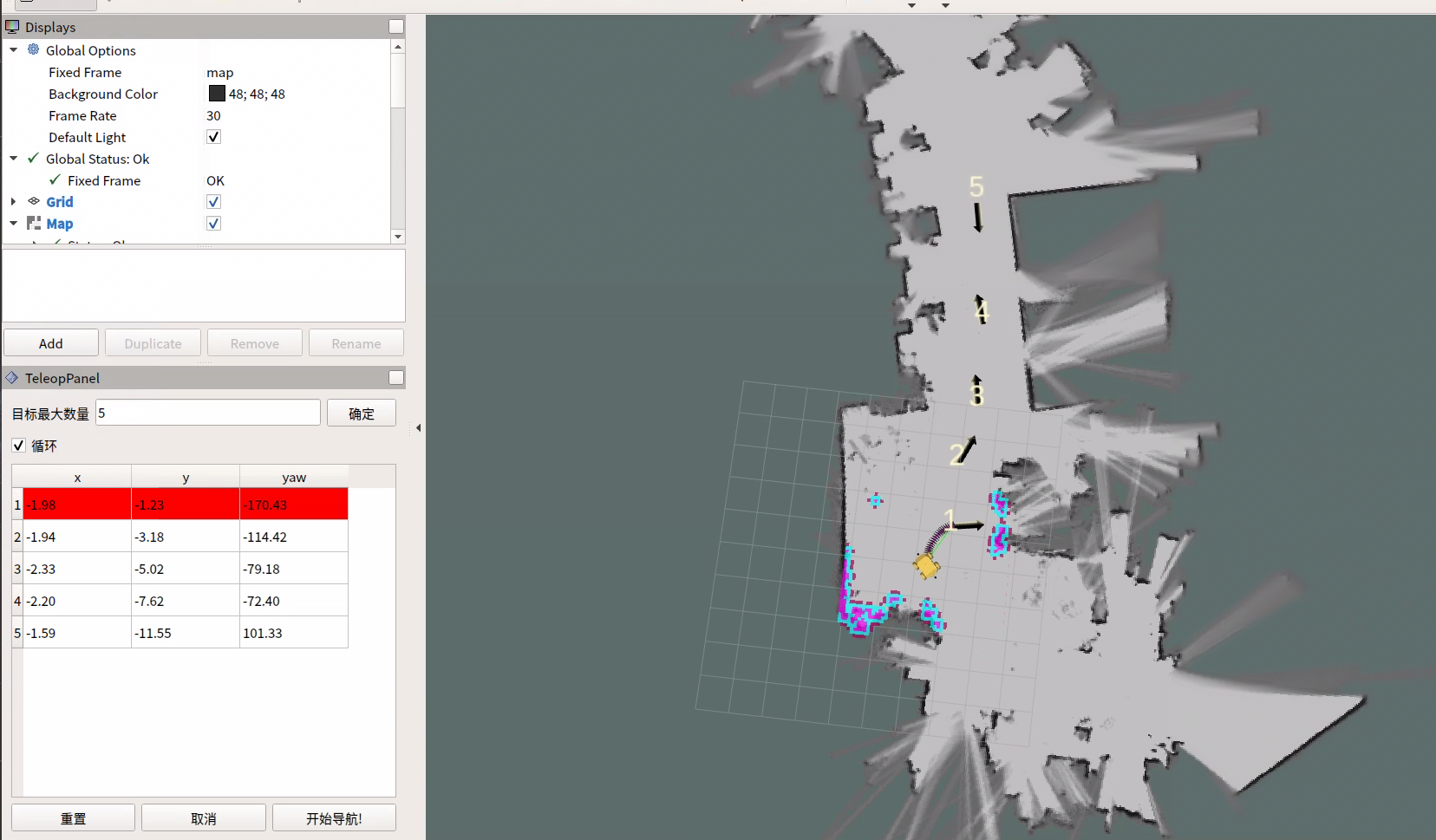Collapse the Global Options tree section
1436x840 pixels.
click(14, 50)
